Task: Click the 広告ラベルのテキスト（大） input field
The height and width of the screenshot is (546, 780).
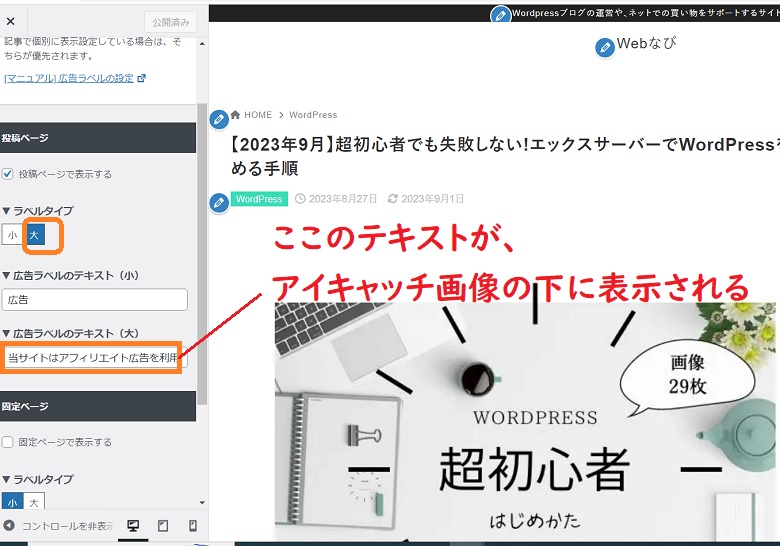Action: (x=95, y=358)
